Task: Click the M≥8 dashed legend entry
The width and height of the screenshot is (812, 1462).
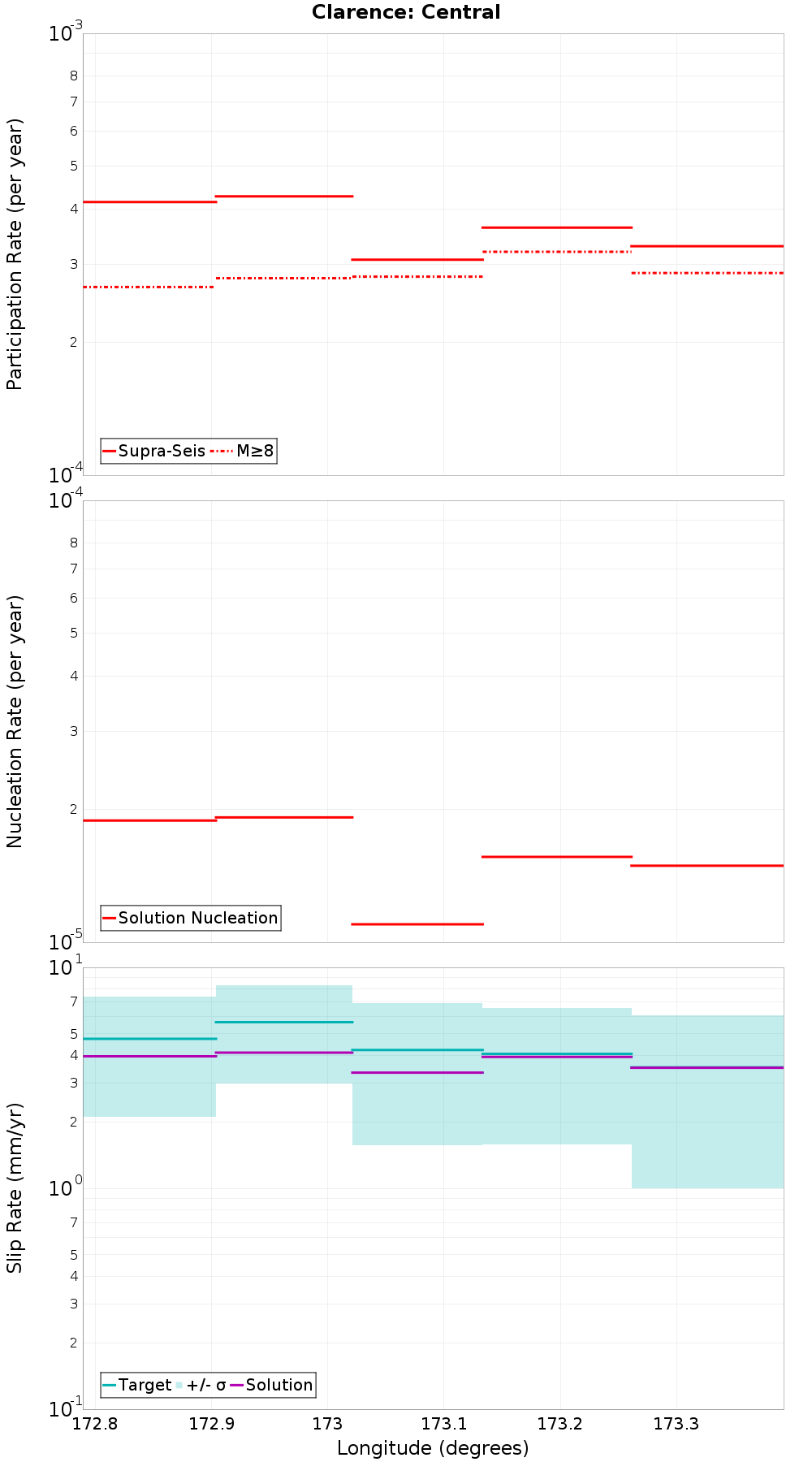Action: point(242,451)
